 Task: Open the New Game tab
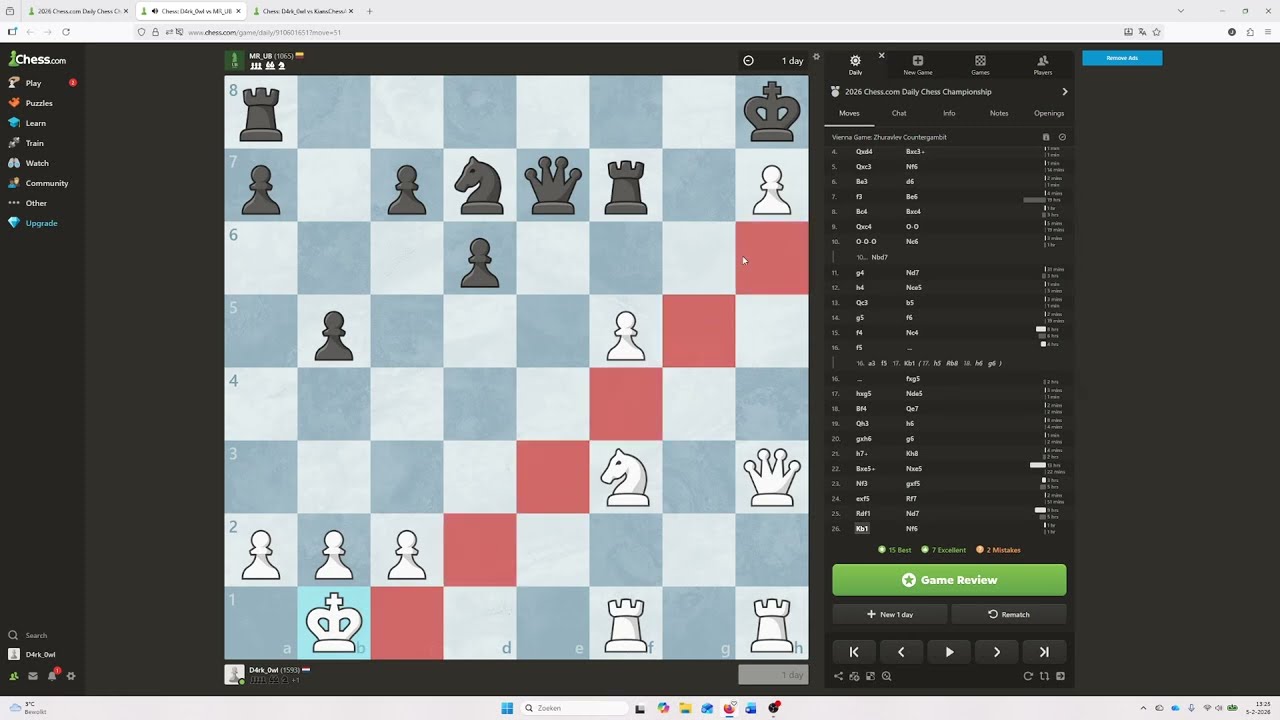pos(917,65)
